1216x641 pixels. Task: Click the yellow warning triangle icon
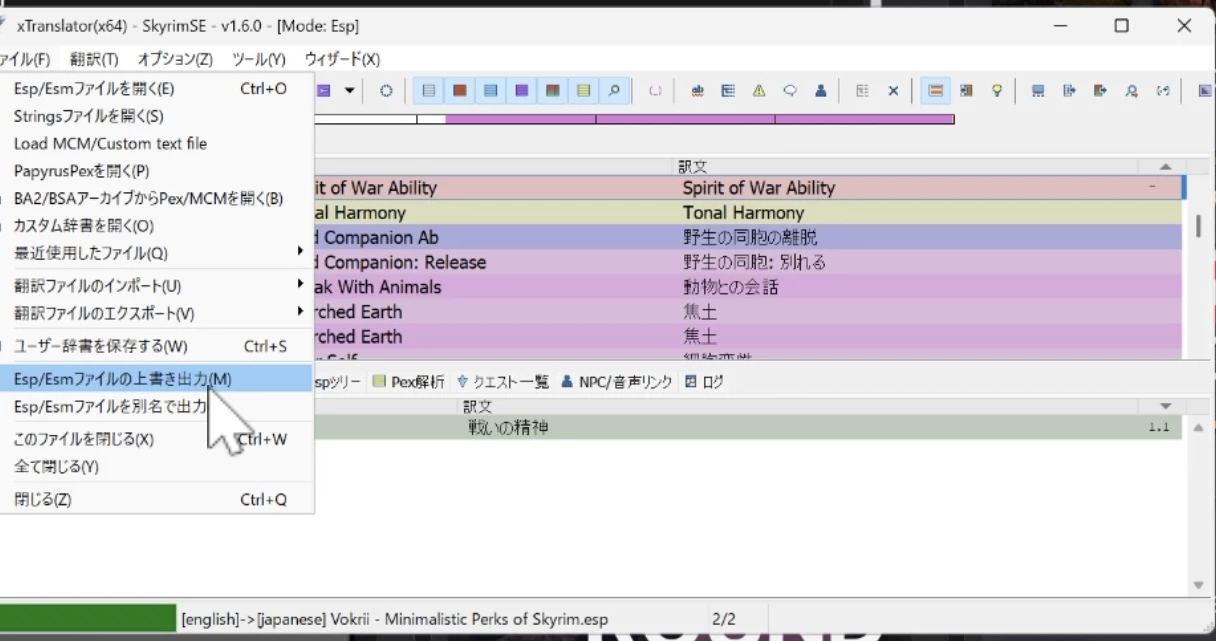coord(759,91)
